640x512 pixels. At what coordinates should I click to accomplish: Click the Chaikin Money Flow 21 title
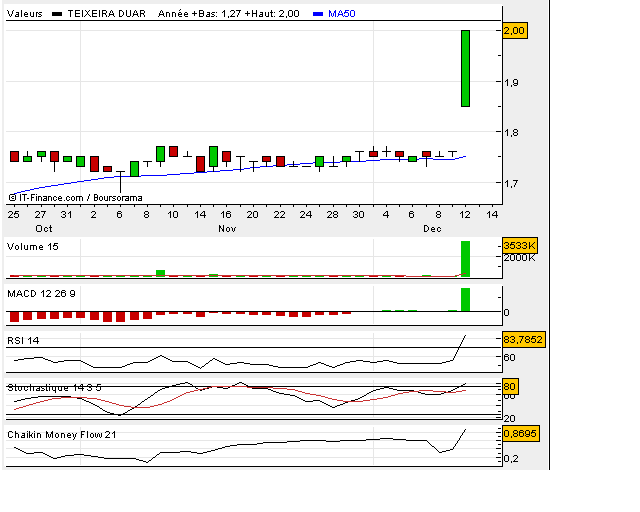pyautogui.click(x=62, y=435)
